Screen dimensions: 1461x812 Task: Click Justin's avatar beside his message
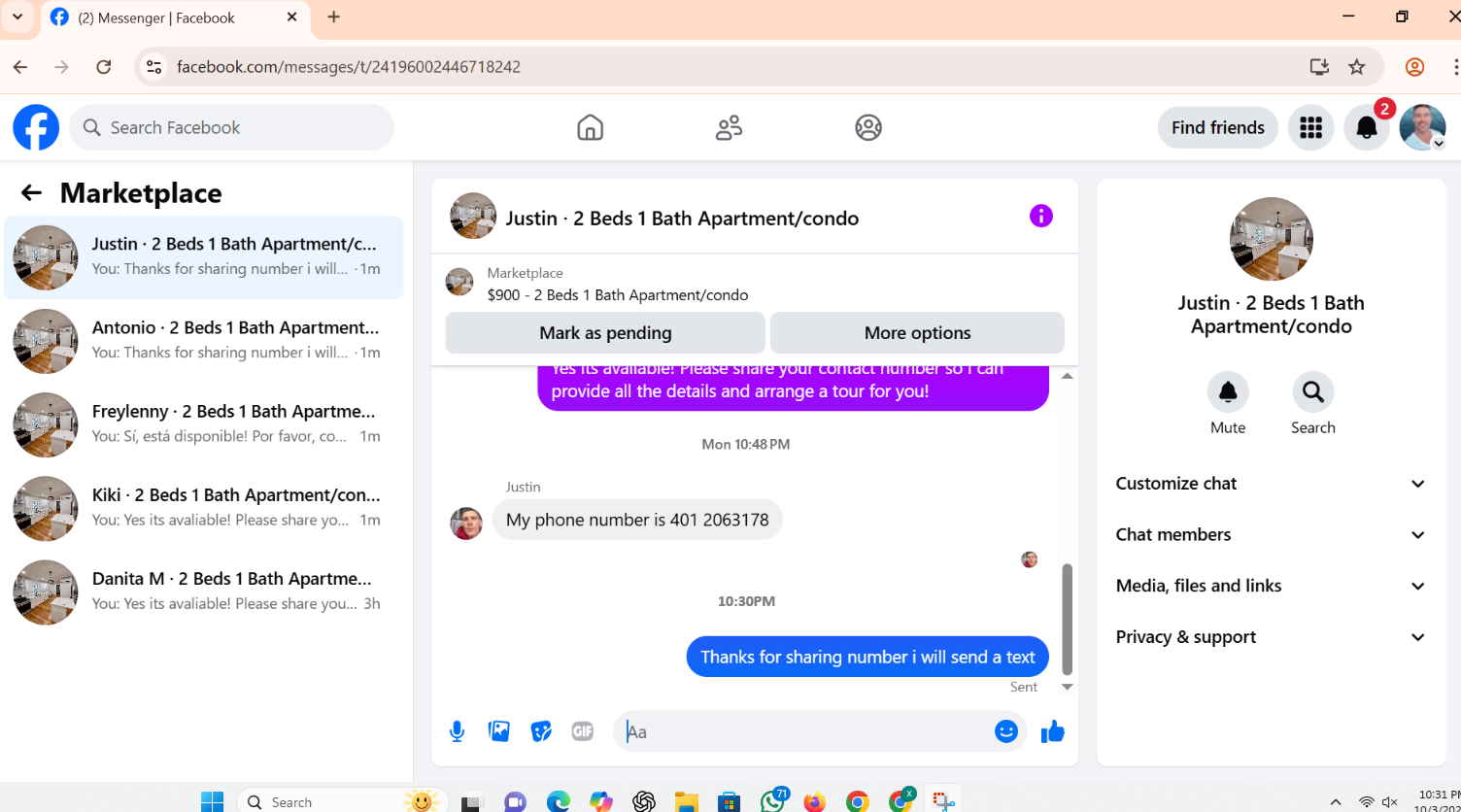pos(466,523)
